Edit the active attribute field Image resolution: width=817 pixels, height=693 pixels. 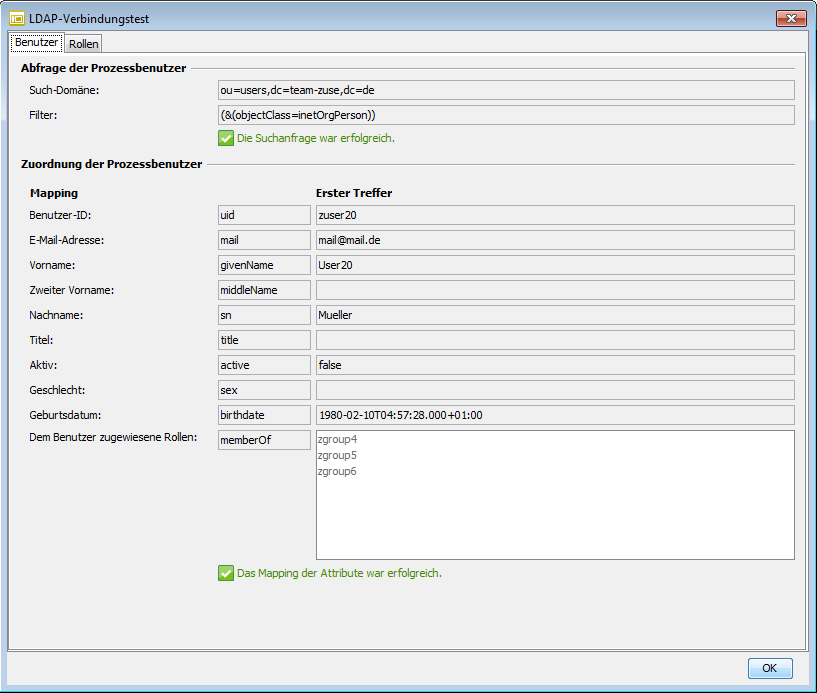[263, 365]
